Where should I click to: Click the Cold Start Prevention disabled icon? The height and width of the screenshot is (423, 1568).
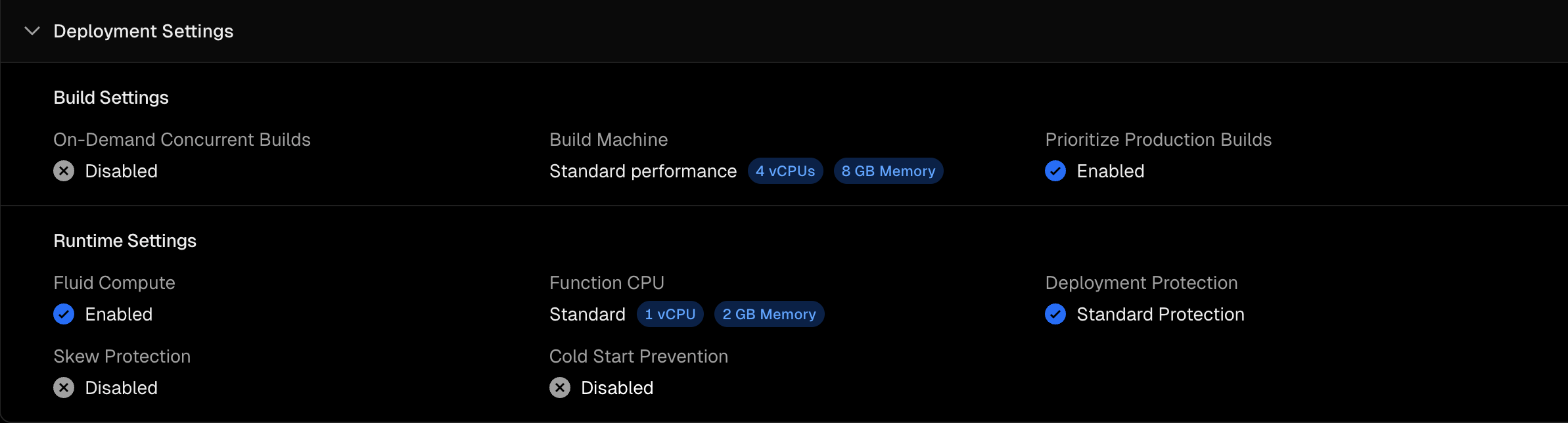pyautogui.click(x=560, y=388)
